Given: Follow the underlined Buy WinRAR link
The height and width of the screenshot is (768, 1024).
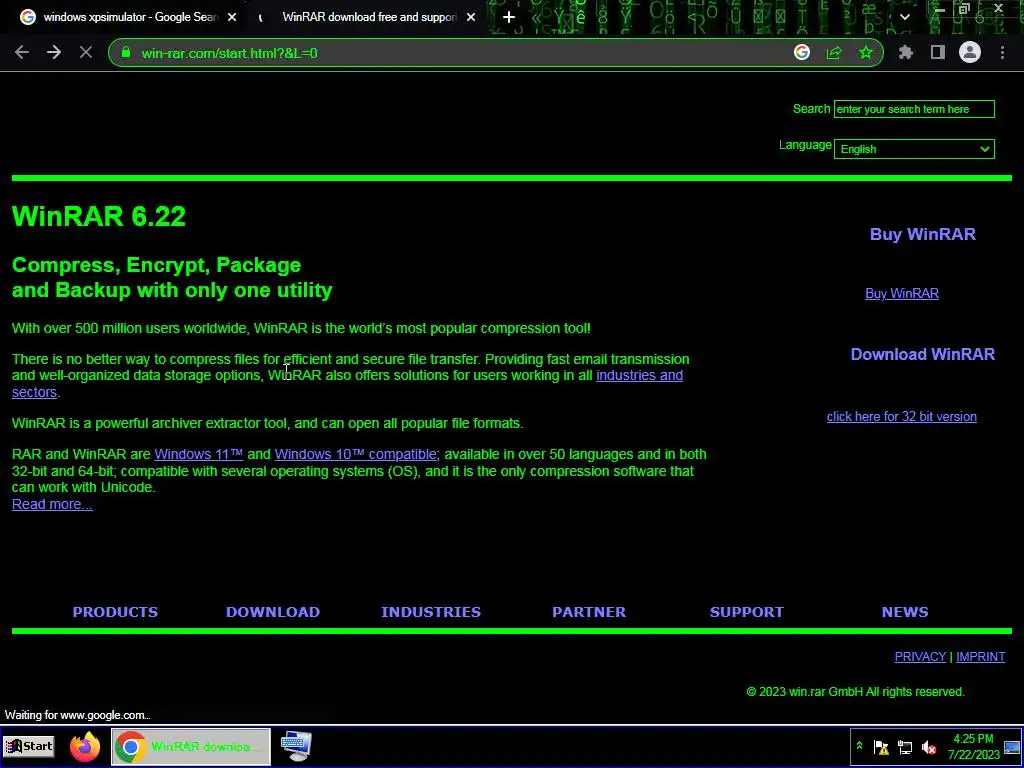Looking at the screenshot, I should [x=902, y=294].
